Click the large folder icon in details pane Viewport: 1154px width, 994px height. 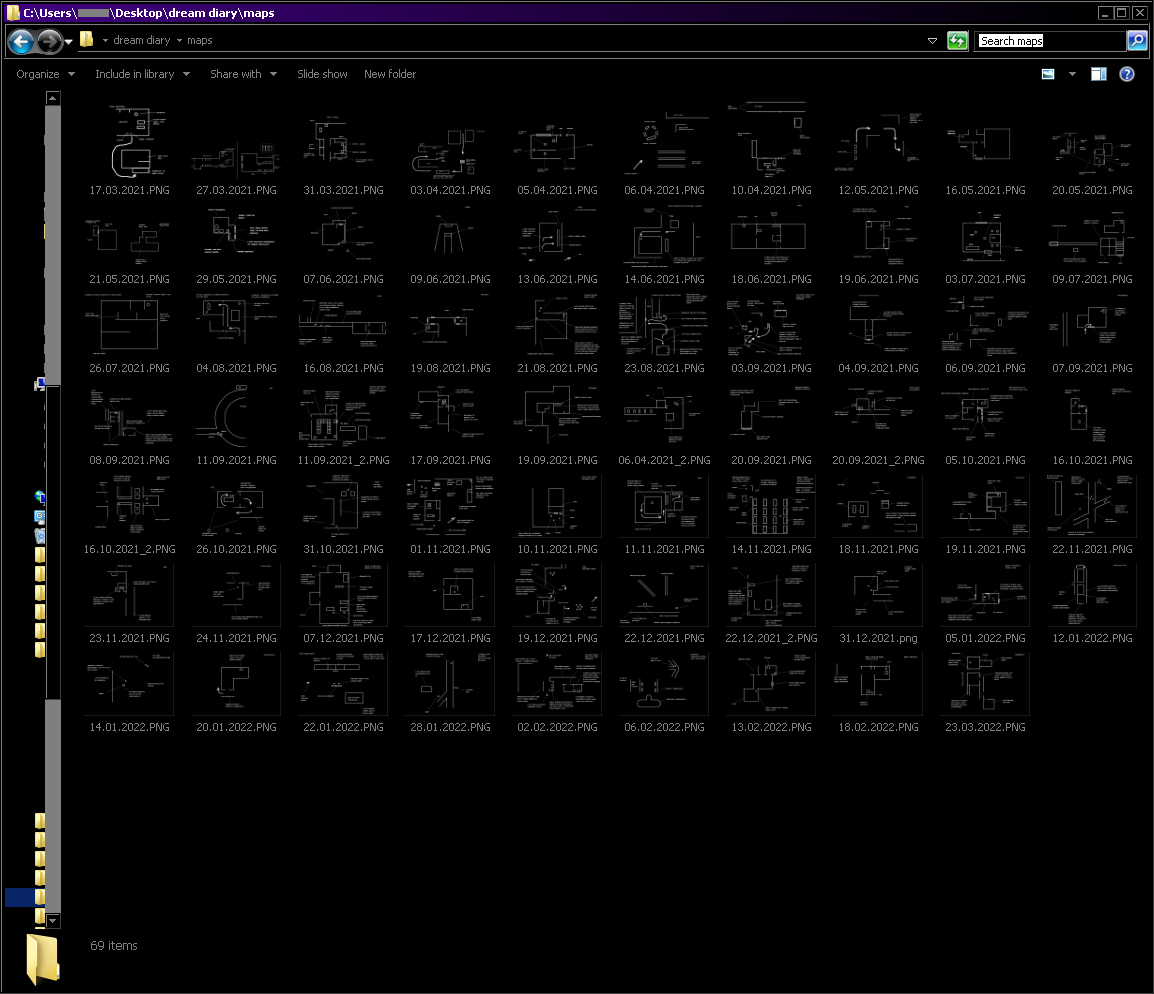[42, 959]
